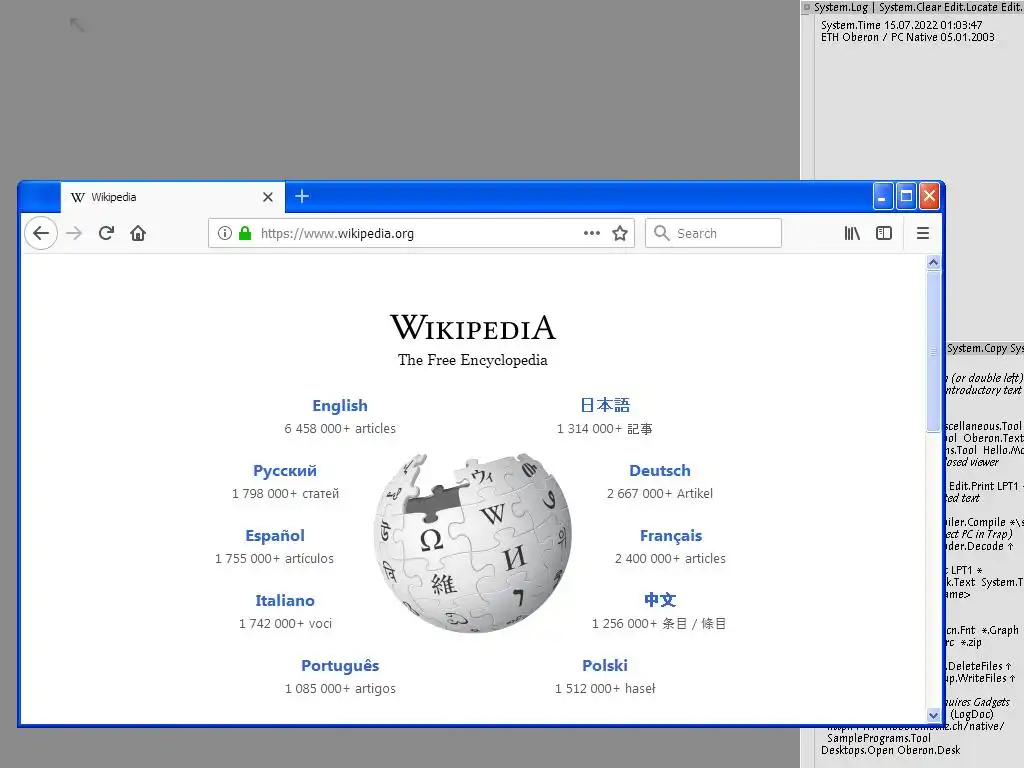Open the Русский Wikipedia link

pos(285,471)
